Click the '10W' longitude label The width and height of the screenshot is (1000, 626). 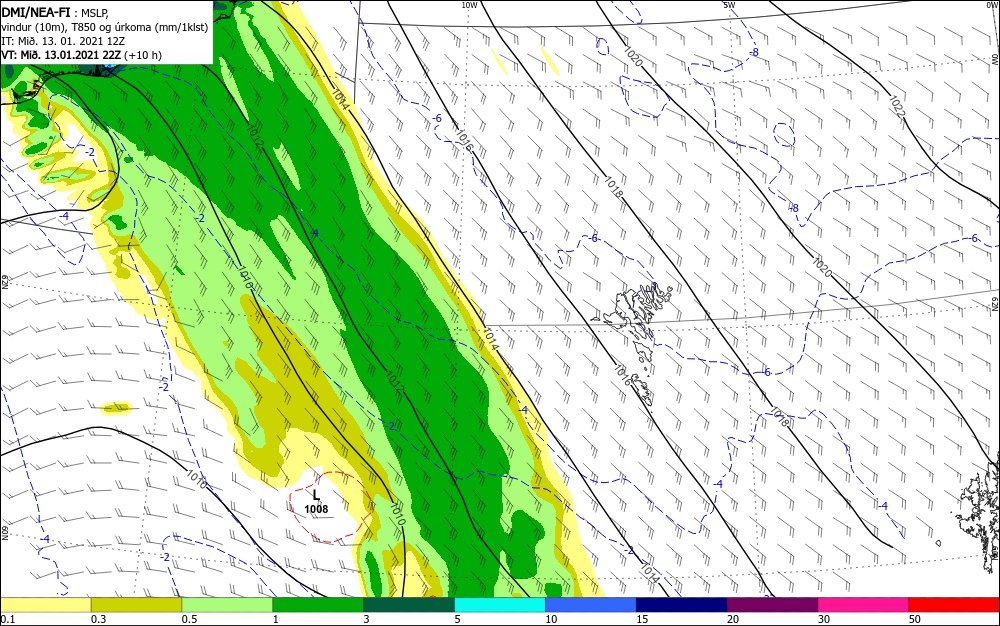[x=469, y=5]
